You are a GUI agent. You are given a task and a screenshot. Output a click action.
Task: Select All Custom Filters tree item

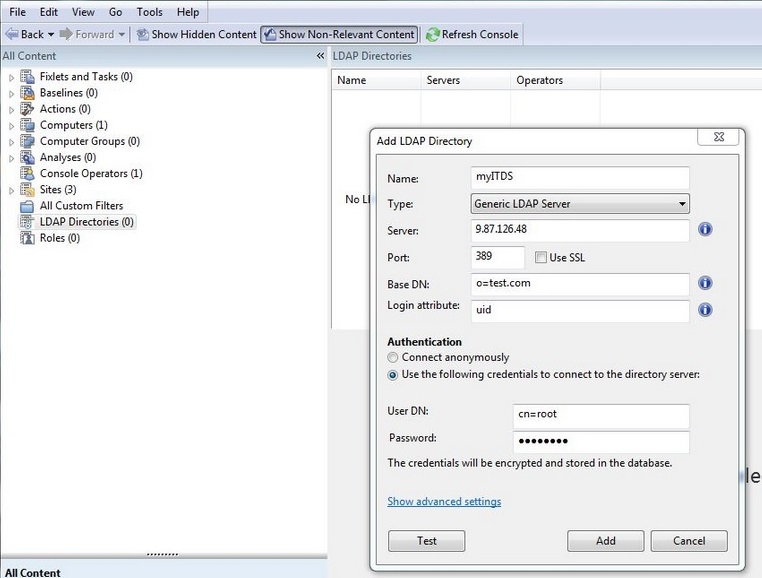click(81, 206)
